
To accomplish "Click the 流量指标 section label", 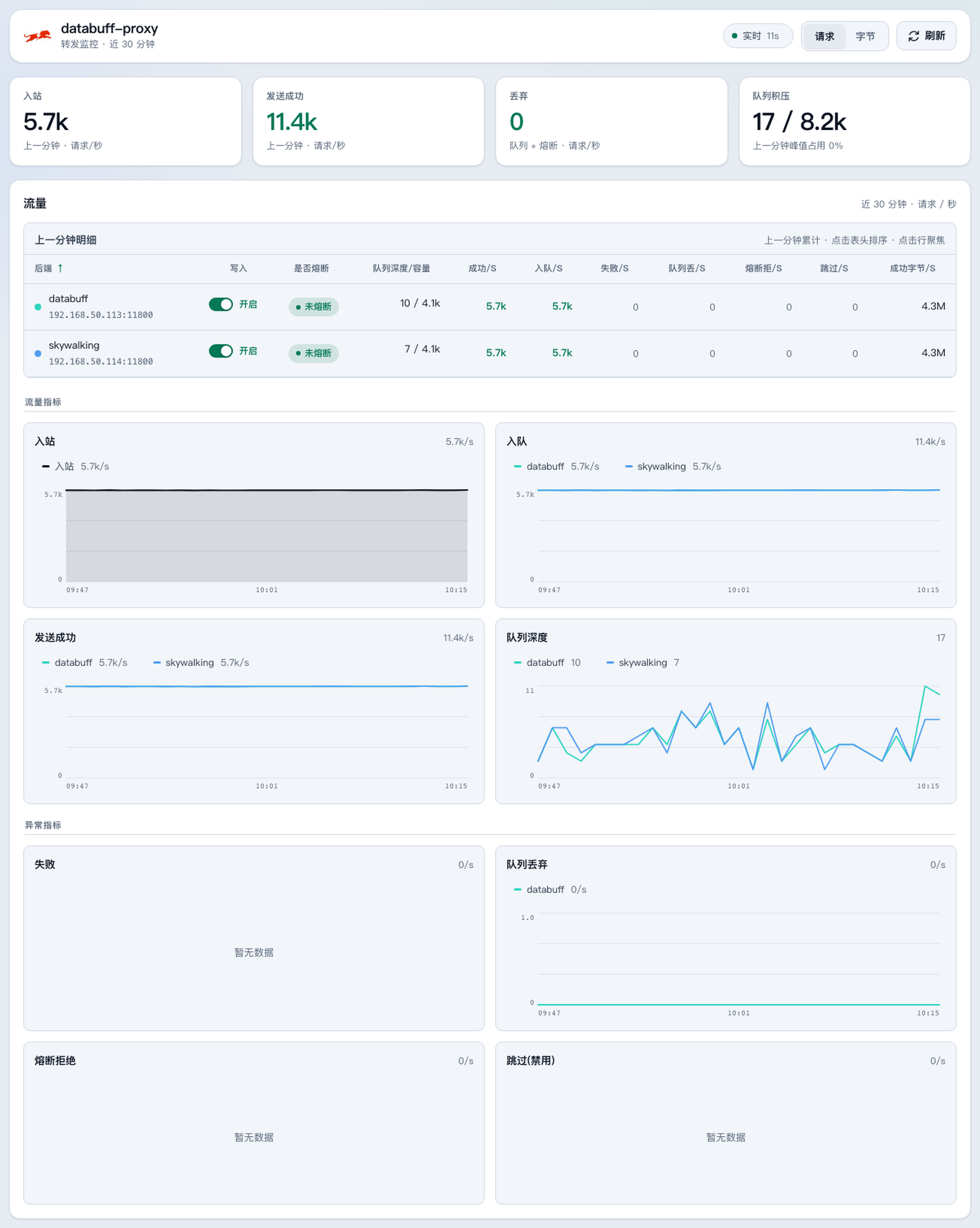I will 43,402.
